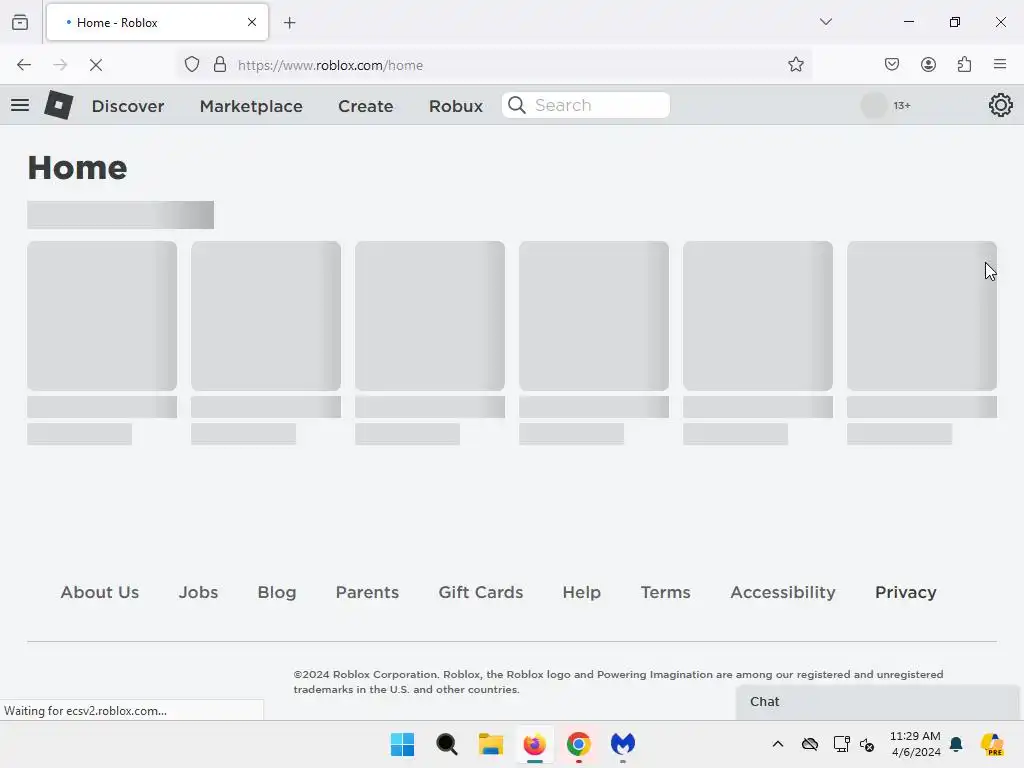Click the forward navigation arrow
1024x768 pixels.
point(60,65)
